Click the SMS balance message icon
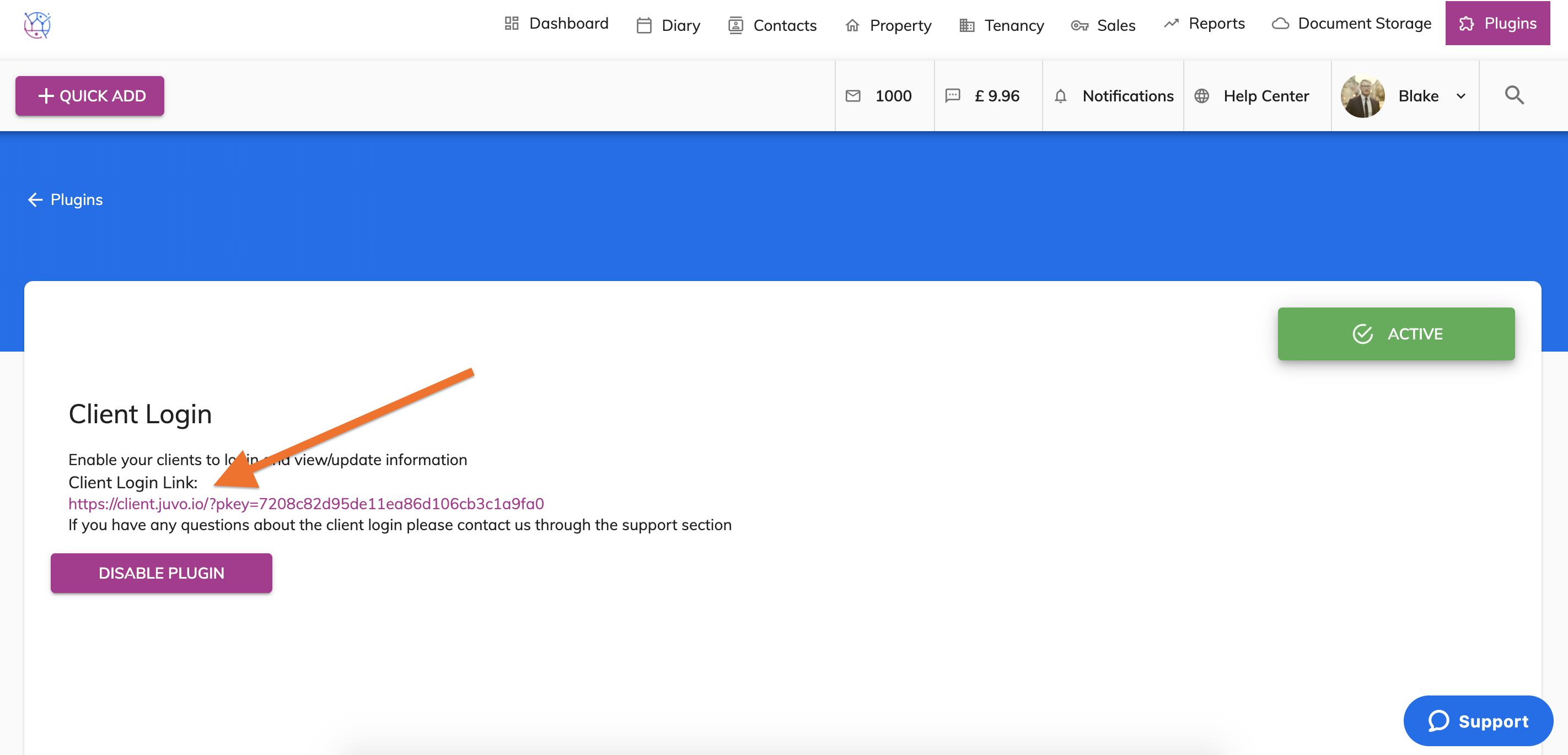Screen dimensions: 1568x755 click(953, 95)
